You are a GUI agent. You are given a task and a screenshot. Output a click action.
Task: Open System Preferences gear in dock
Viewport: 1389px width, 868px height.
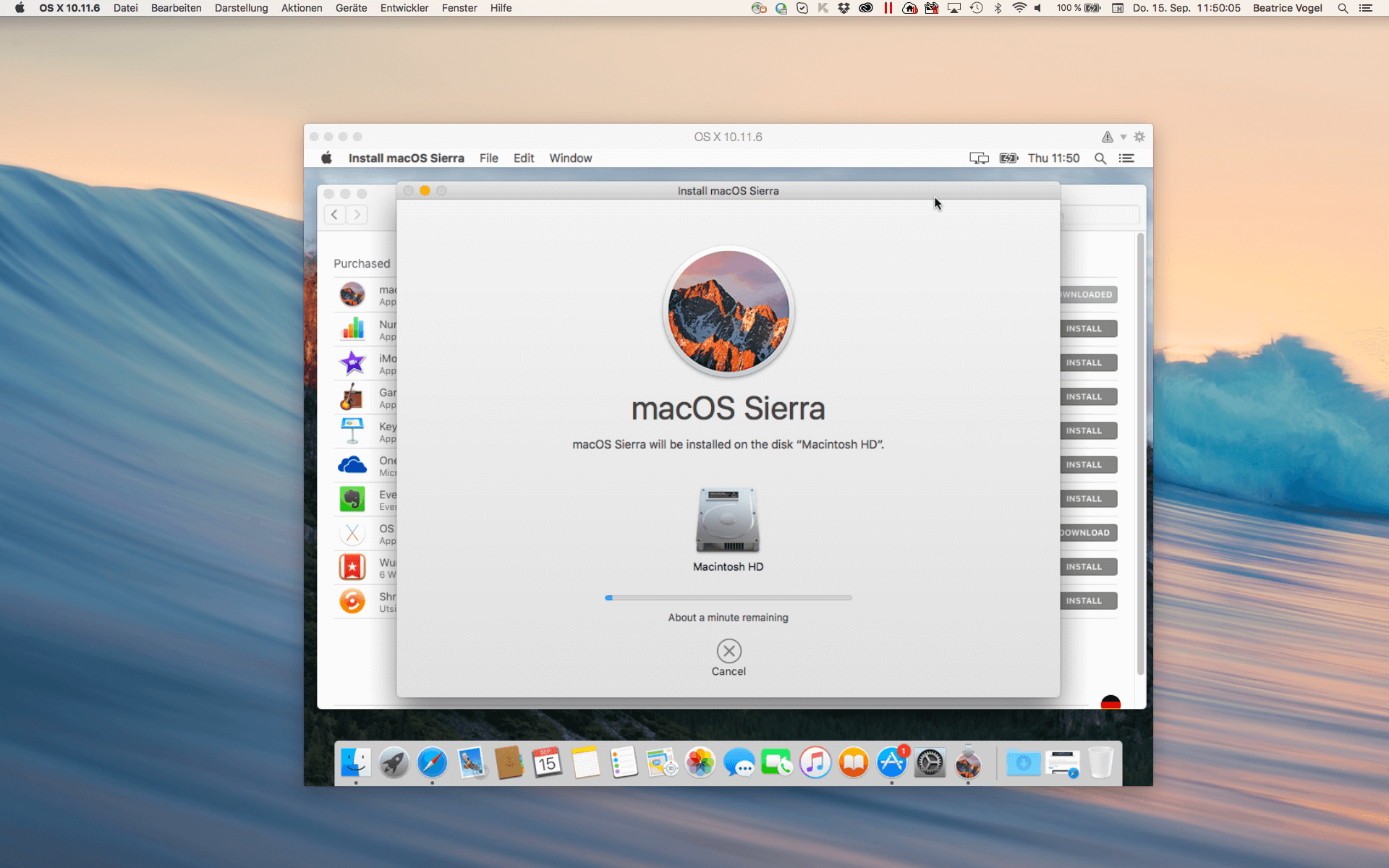930,762
